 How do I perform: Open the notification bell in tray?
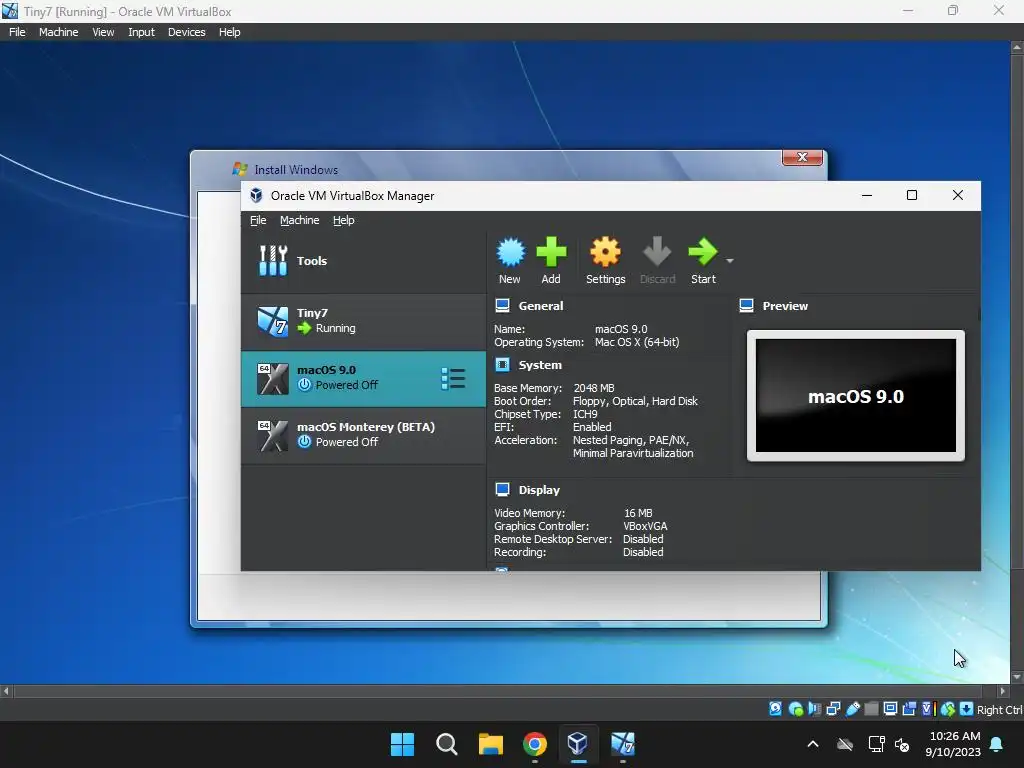coord(997,744)
